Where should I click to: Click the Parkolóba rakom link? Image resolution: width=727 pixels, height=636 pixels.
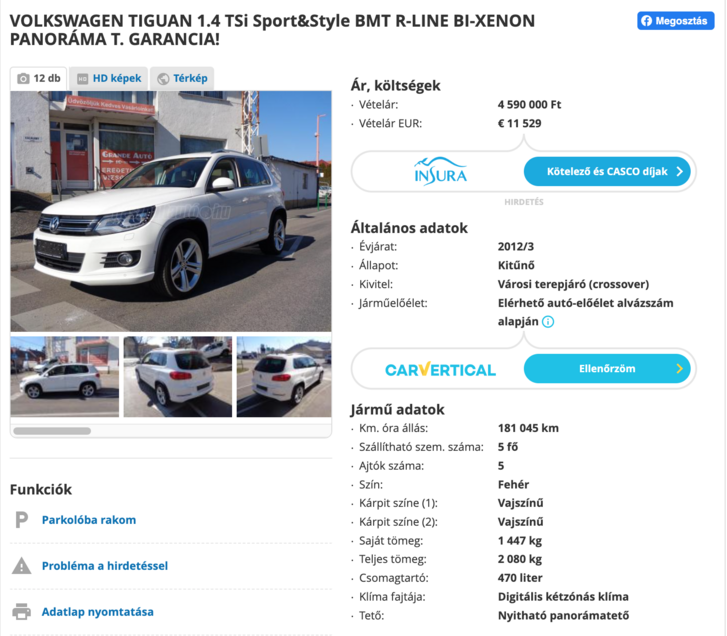89,520
